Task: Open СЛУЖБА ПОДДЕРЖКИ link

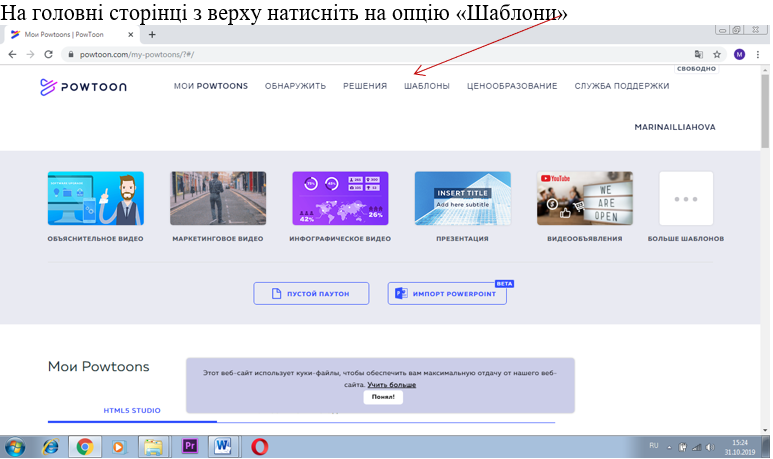Action: click(622, 86)
